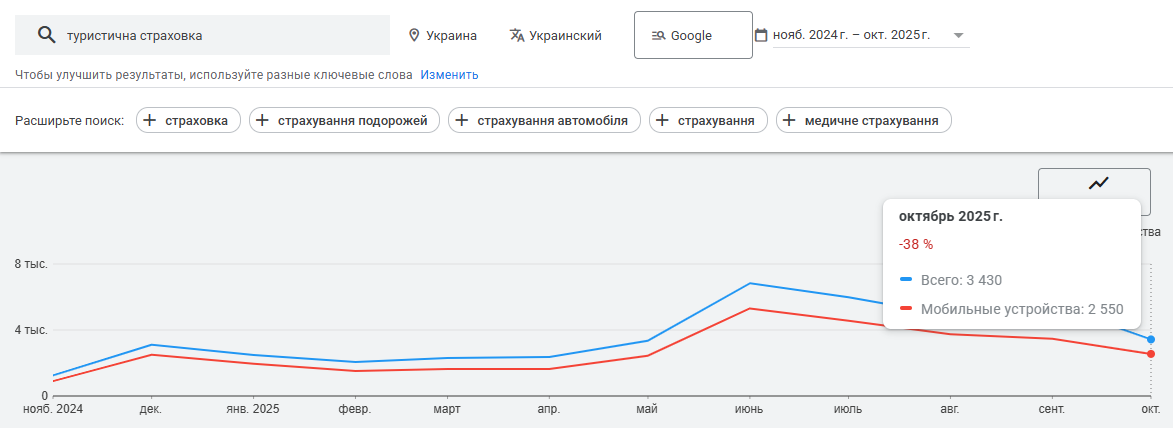This screenshot has width=1173, height=428.
Task: Click the line chart type icon
Action: click(x=1100, y=183)
